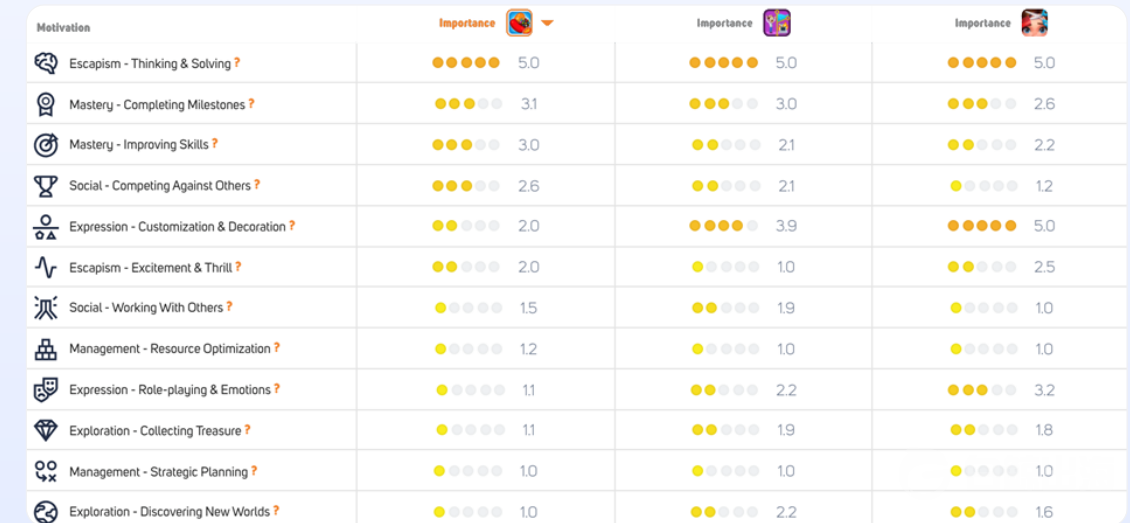Click the trophy icon for Social - Competing Against Others
The image size is (1130, 523).
click(46, 186)
